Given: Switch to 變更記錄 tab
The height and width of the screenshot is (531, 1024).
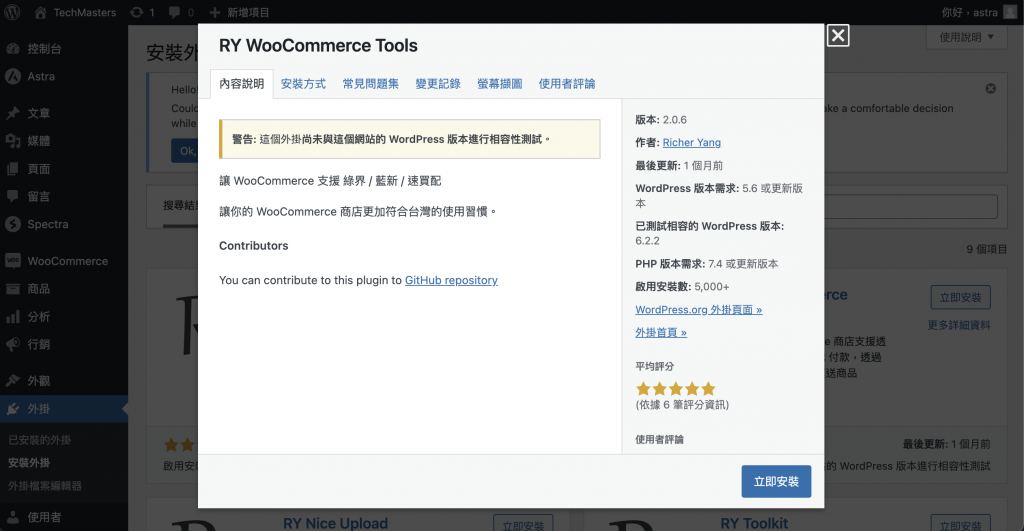Looking at the screenshot, I should coord(438,84).
